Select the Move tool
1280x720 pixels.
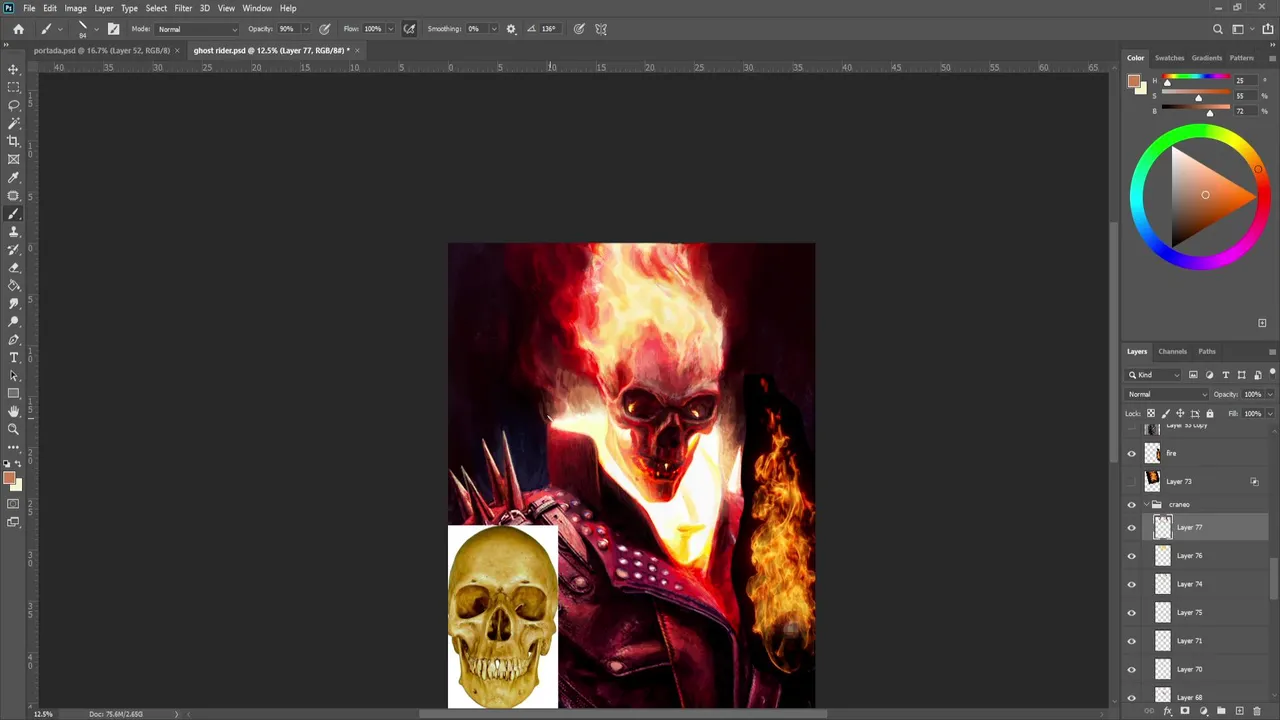click(14, 69)
